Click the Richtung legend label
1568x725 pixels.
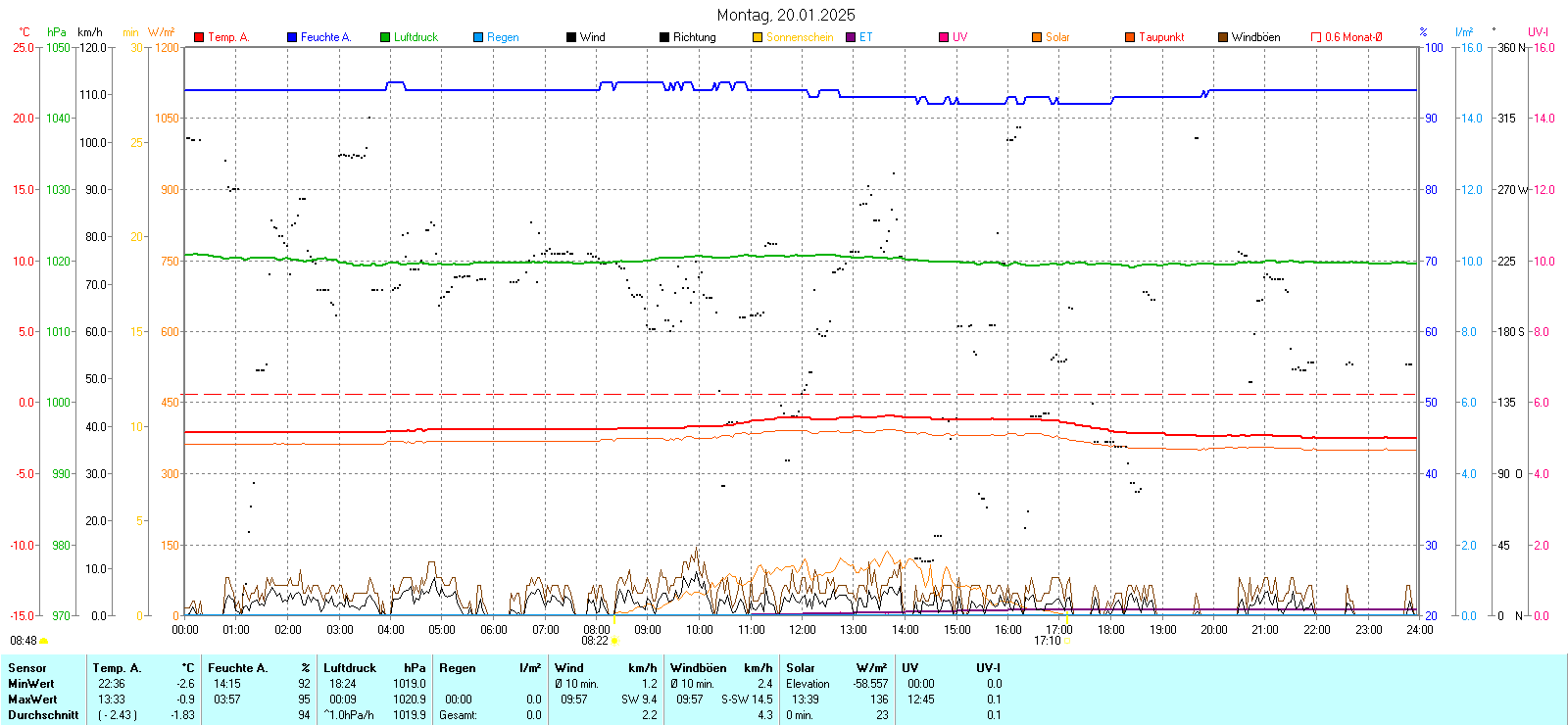click(x=694, y=37)
